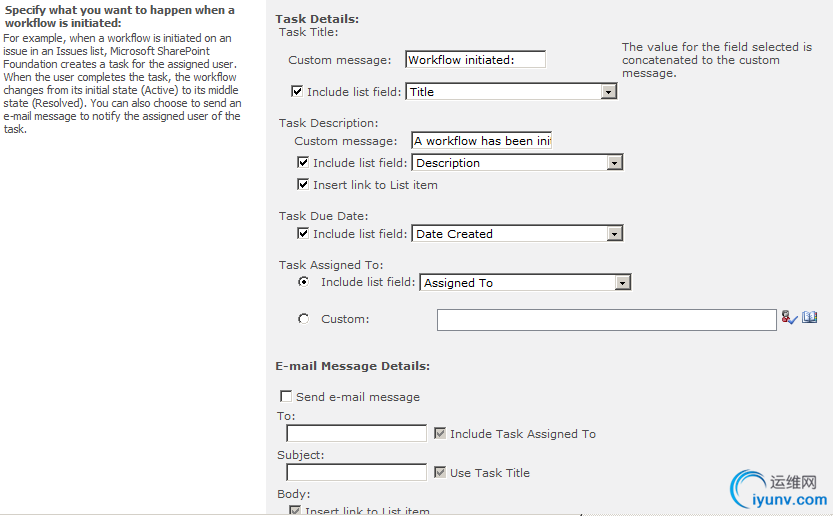The height and width of the screenshot is (516, 833).
Task: Disable Insert link to List item in Task Description
Action: pyautogui.click(x=303, y=184)
